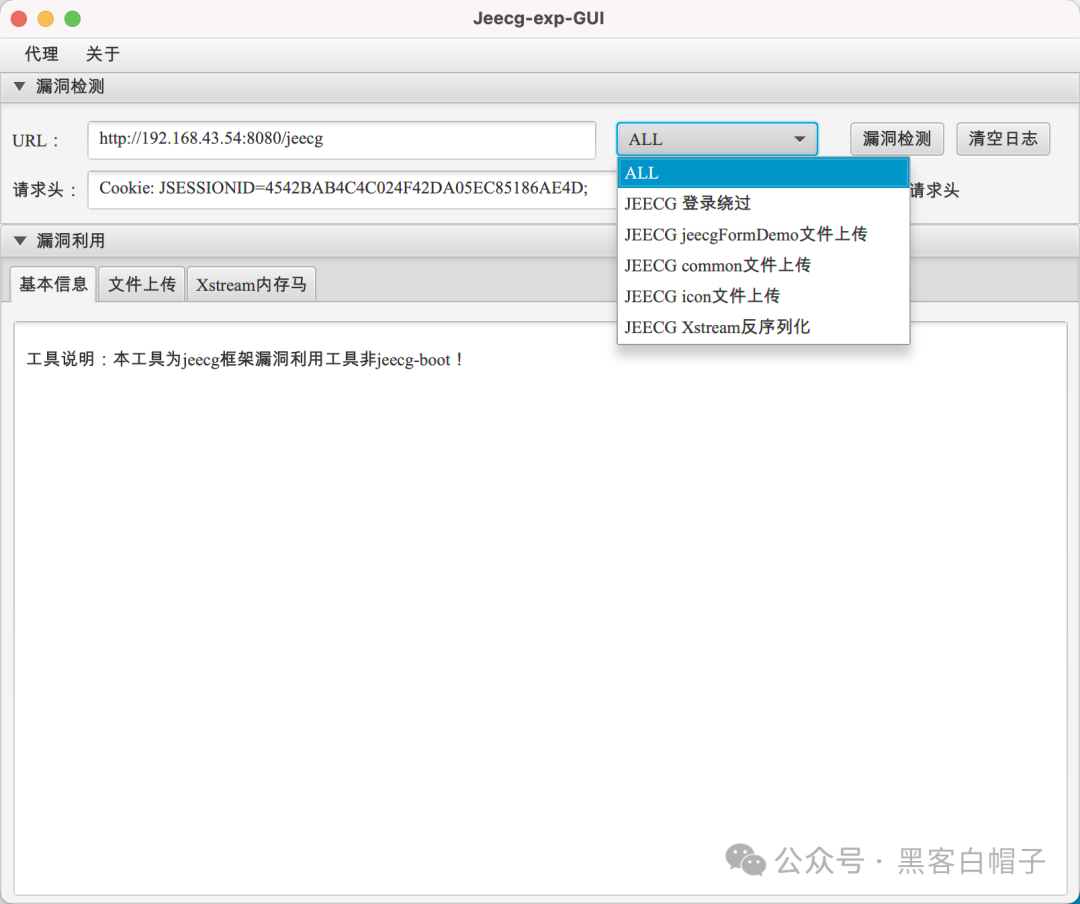The height and width of the screenshot is (904, 1080).
Task: Choose JEECG icon文件上传 option
Action: pyautogui.click(x=763, y=296)
